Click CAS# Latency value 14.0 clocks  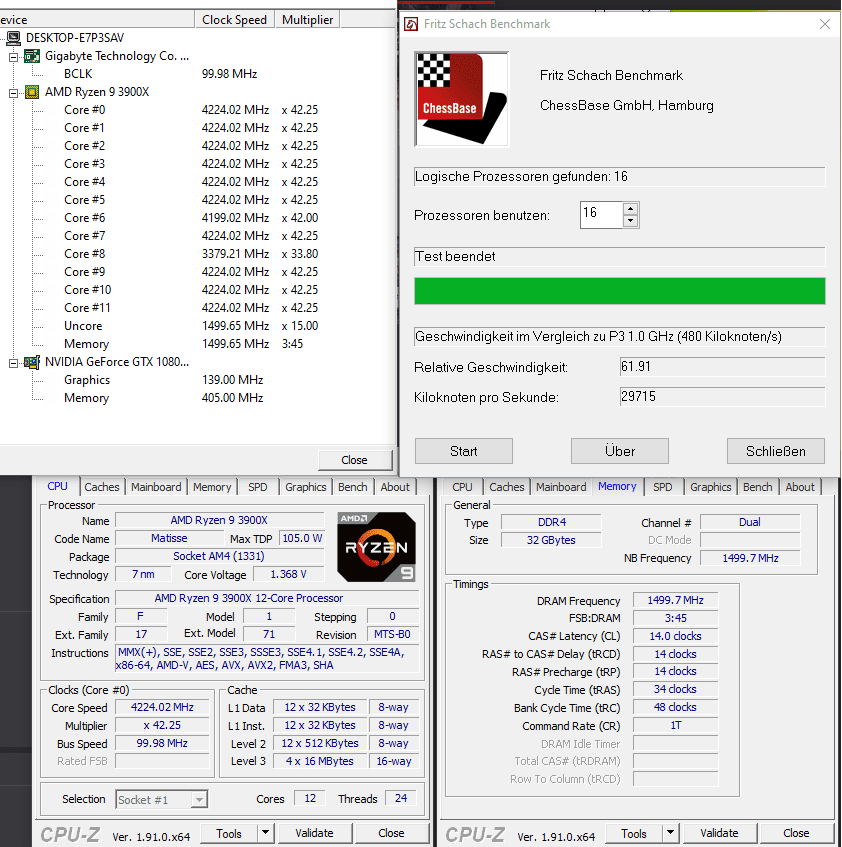[675, 636]
